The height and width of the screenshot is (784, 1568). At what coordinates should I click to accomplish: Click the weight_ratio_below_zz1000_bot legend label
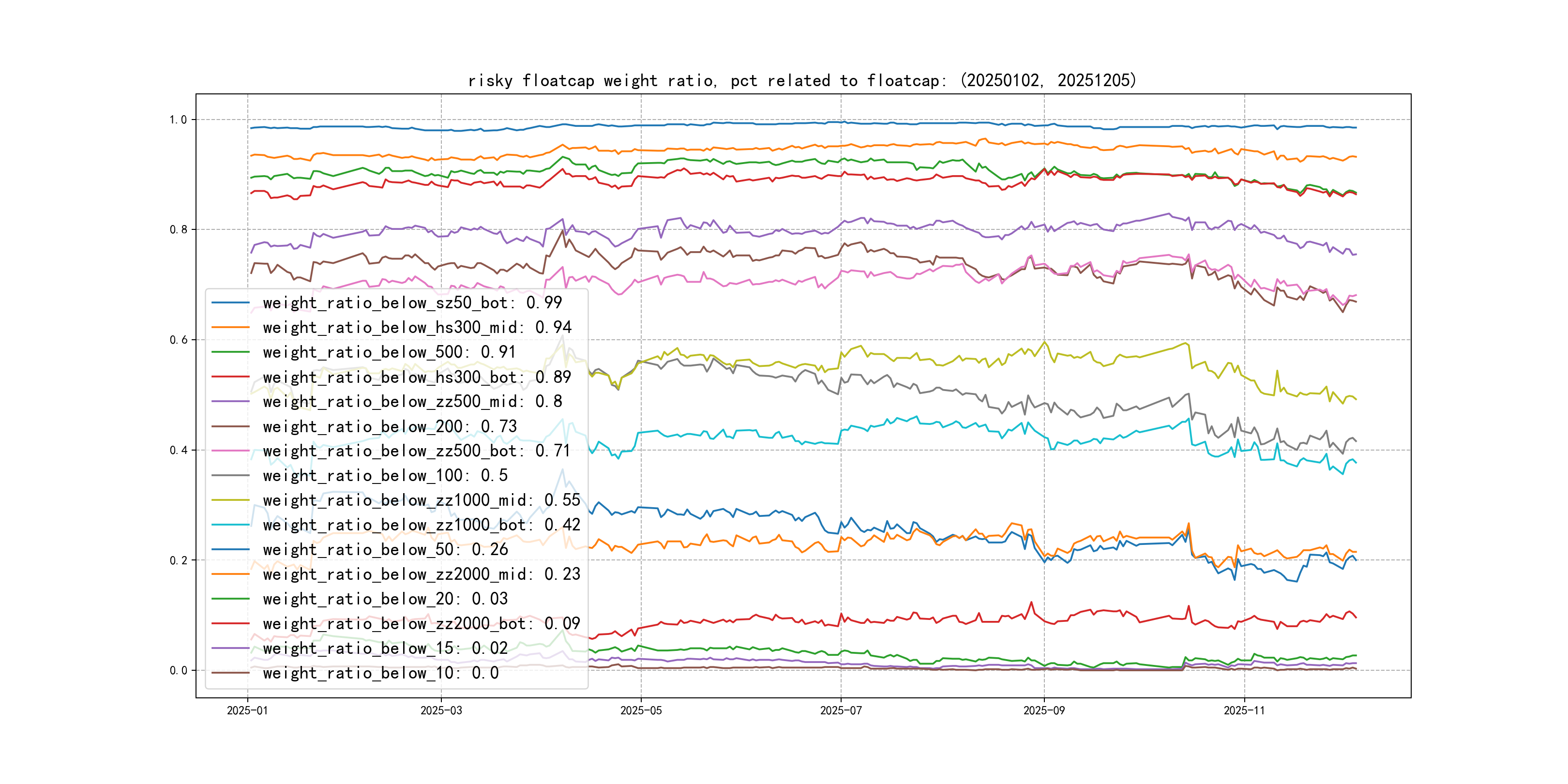(x=421, y=525)
